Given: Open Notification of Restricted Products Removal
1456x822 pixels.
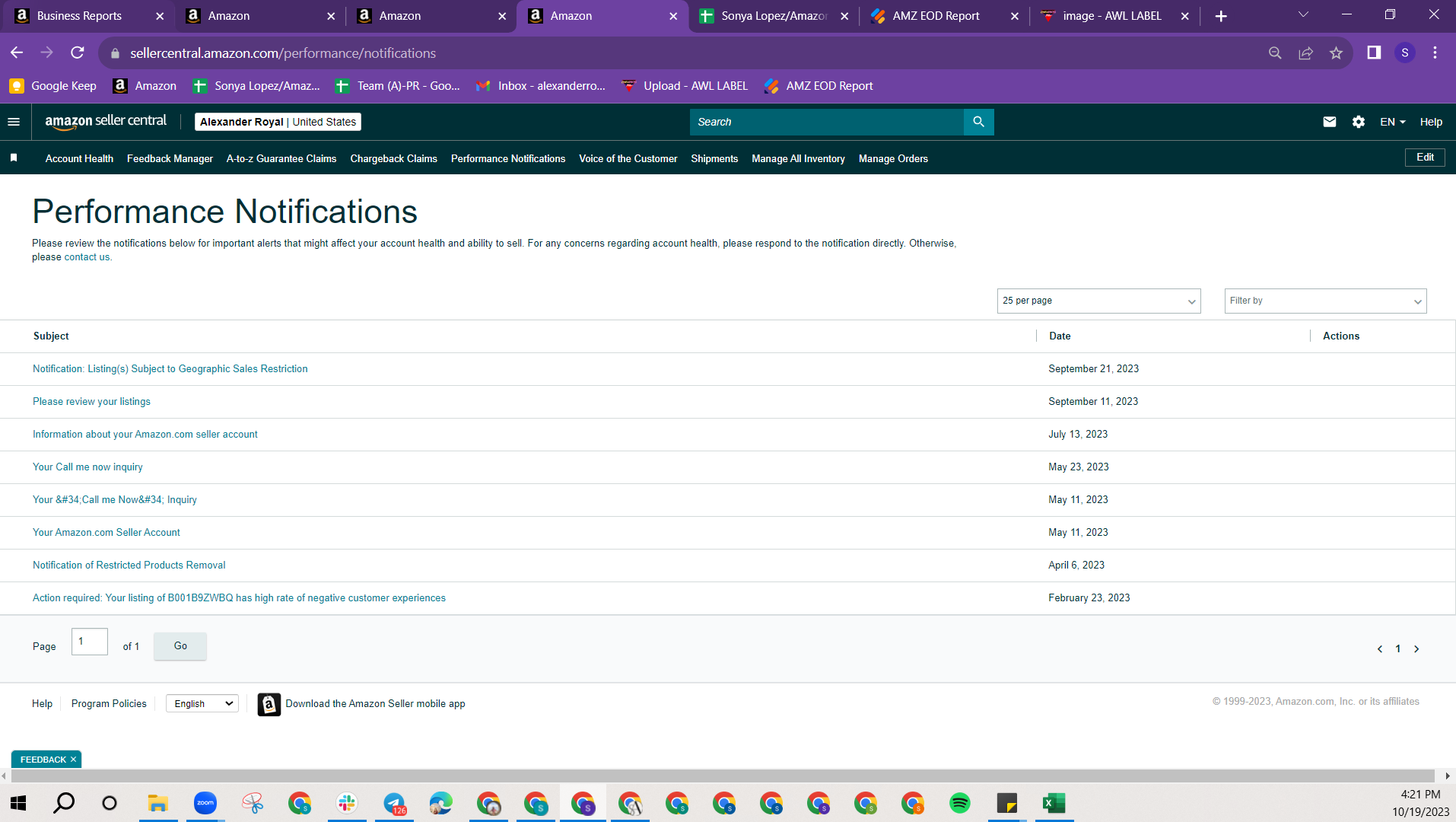Looking at the screenshot, I should [x=129, y=566].
